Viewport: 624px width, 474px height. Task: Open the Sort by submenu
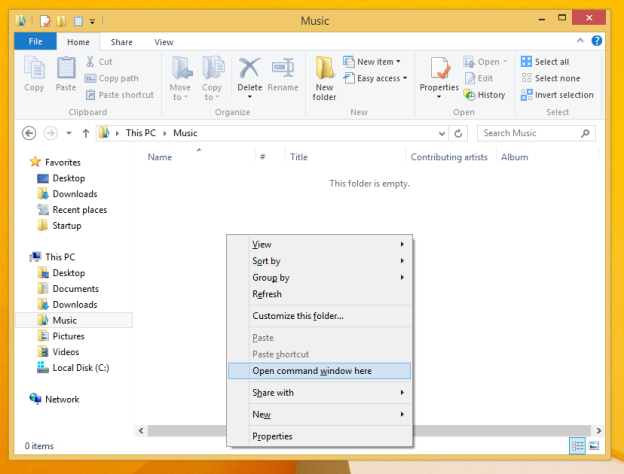319,261
